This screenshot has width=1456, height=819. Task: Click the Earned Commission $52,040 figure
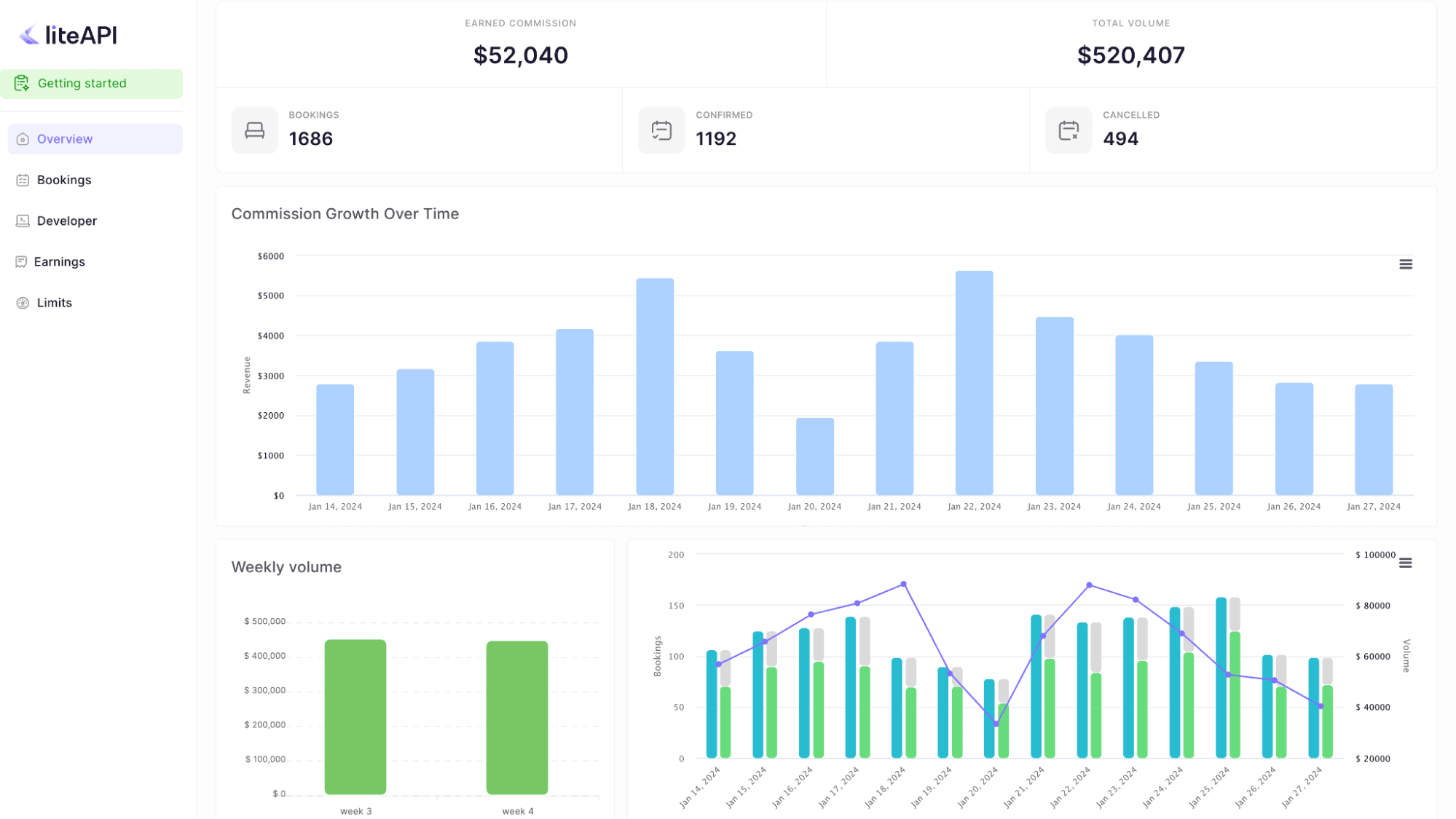[x=520, y=55]
